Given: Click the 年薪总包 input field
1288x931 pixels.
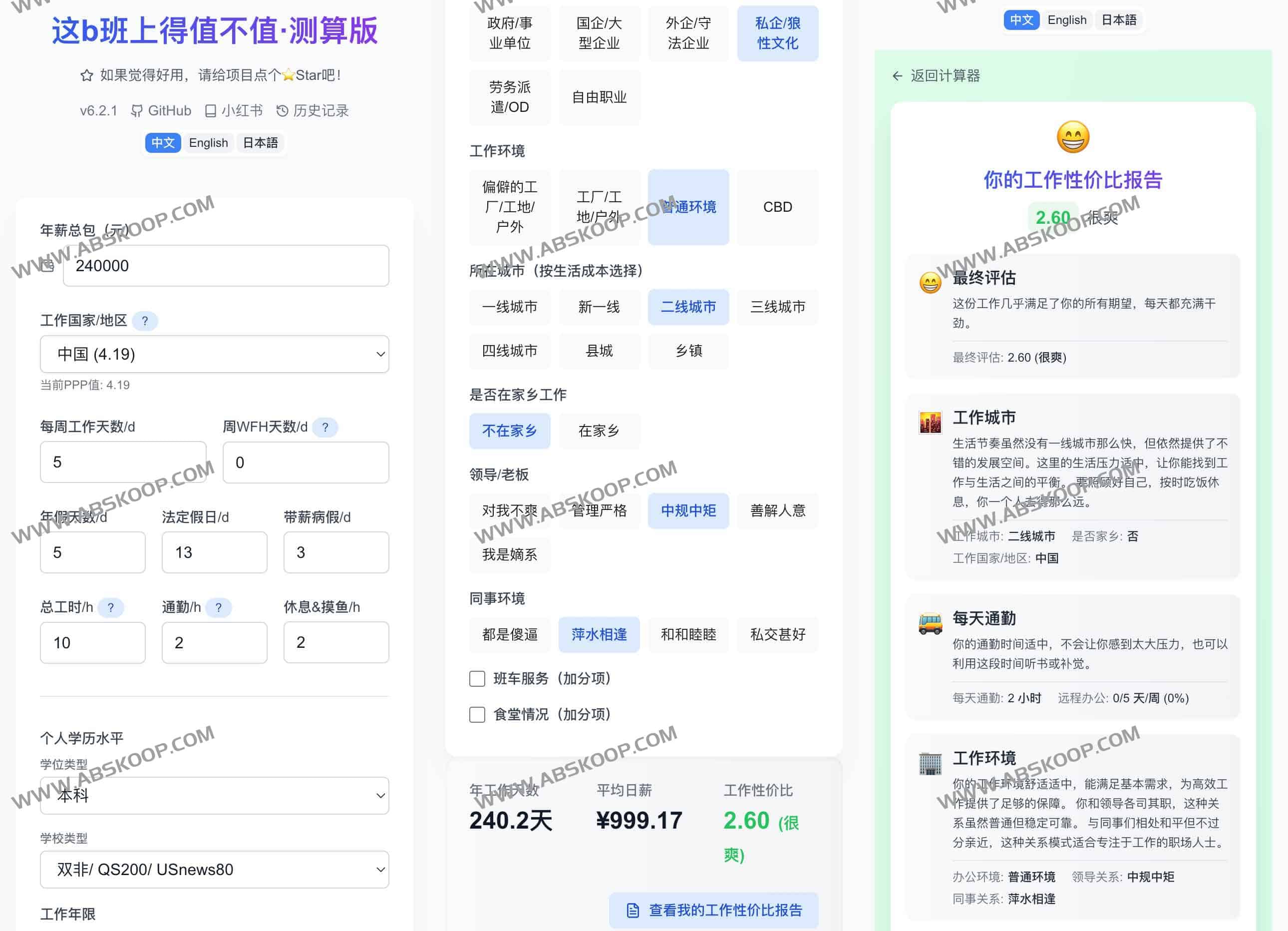Looking at the screenshot, I should [x=226, y=266].
